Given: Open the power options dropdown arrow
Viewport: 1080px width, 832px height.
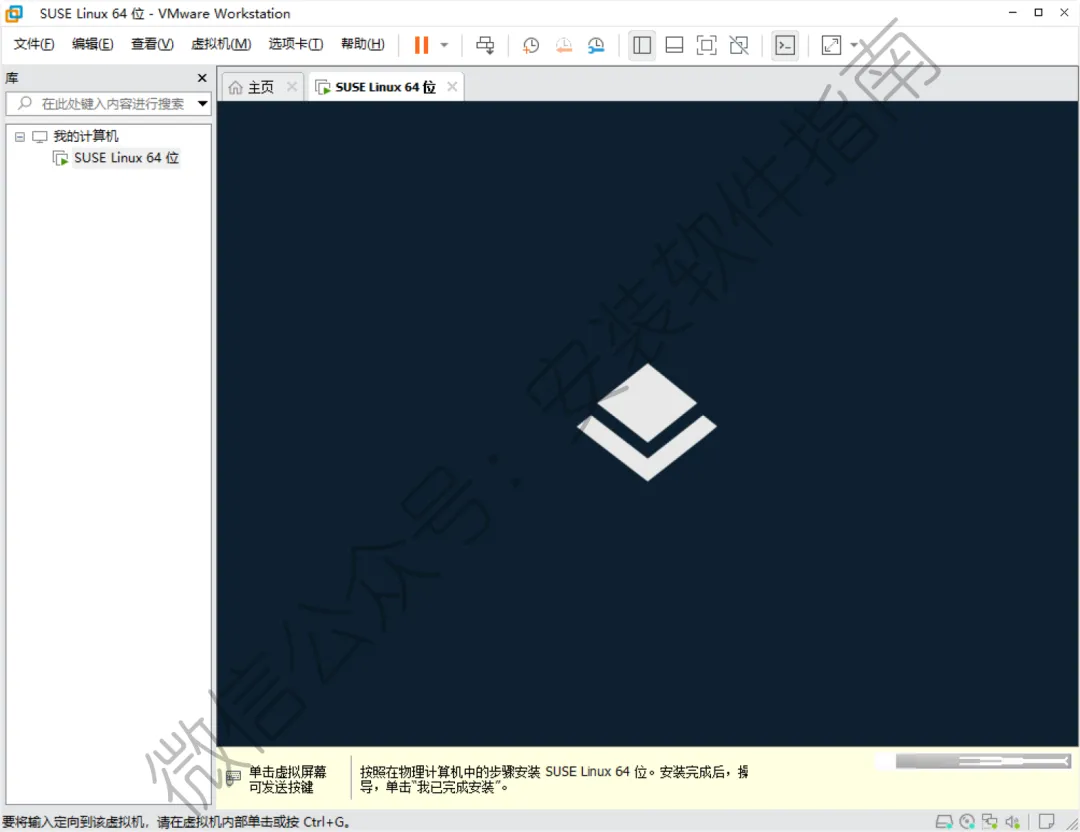Looking at the screenshot, I should point(444,45).
